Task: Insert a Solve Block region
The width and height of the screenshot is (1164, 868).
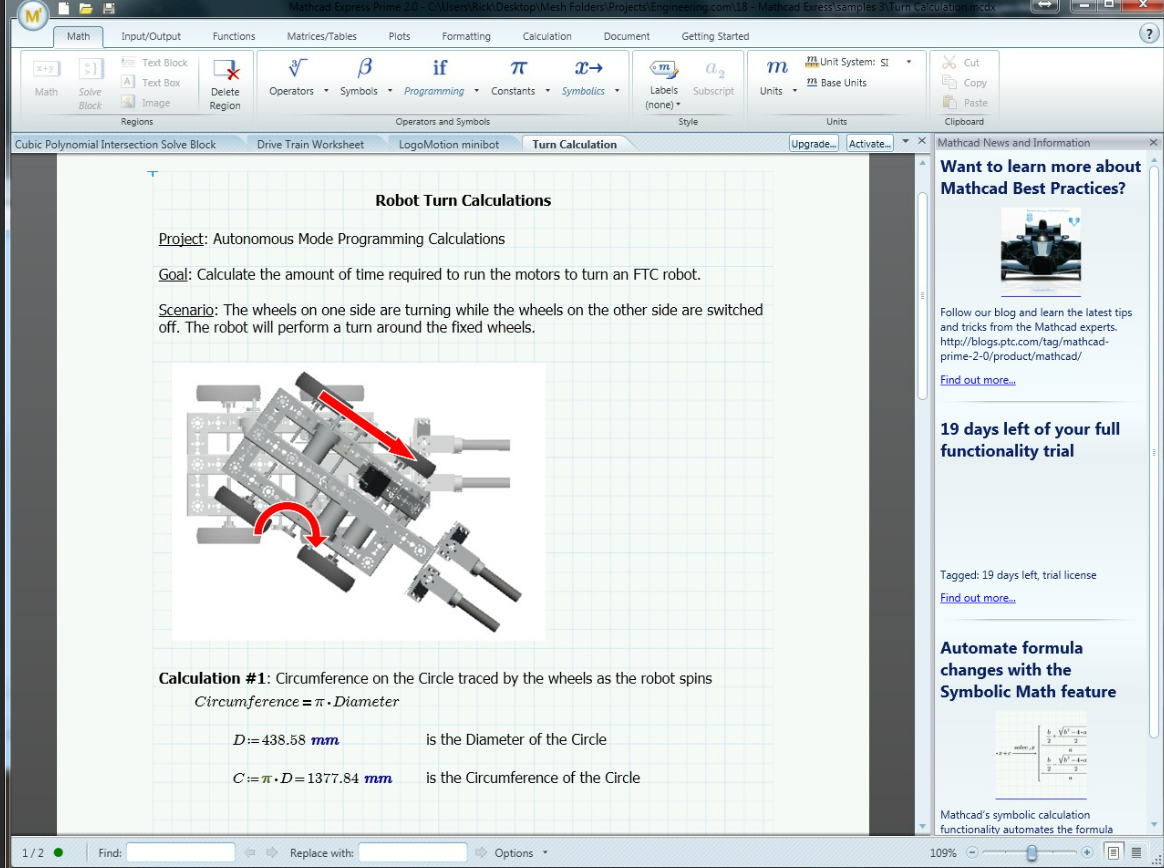Action: (91, 84)
